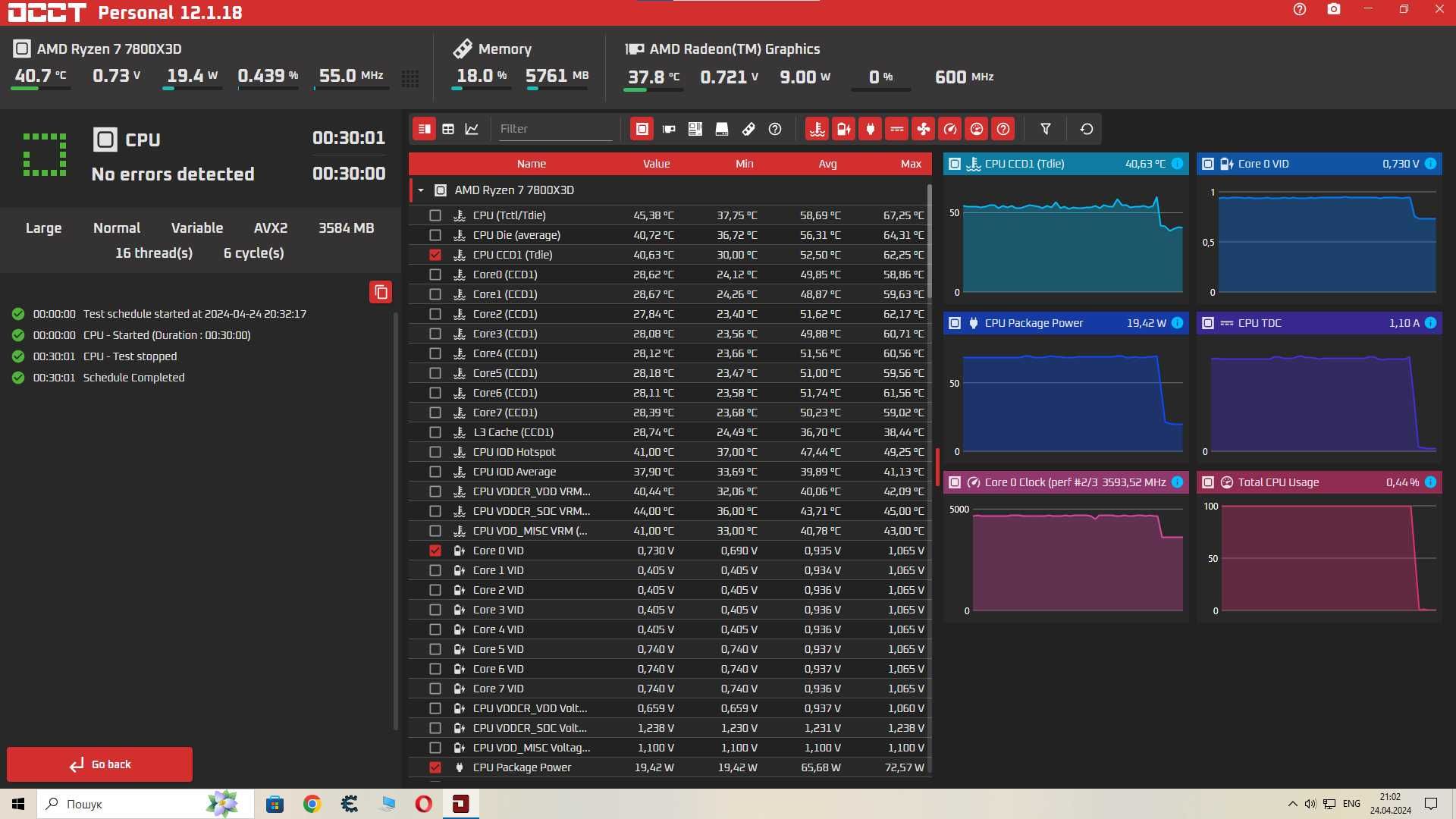Screen dimensions: 1456x819
Task: Open Google Chrome from the taskbar
Action: 312,804
